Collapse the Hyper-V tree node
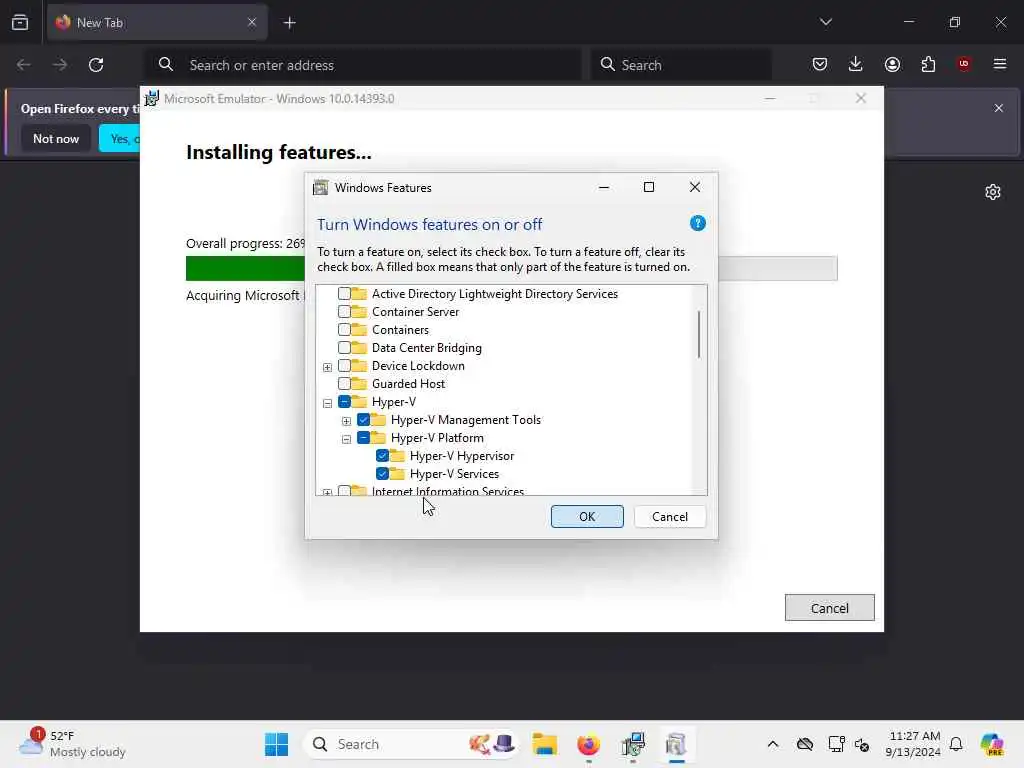Viewport: 1024px width, 768px height. coord(327,403)
